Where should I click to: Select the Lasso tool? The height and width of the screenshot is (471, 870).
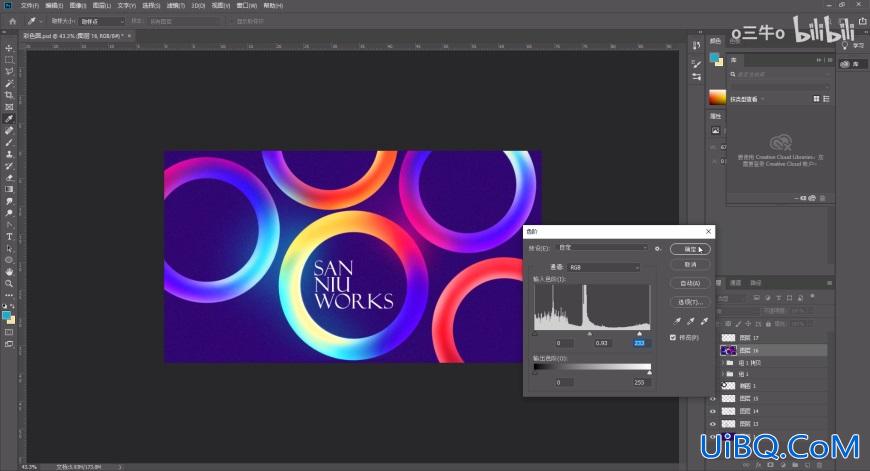9,72
